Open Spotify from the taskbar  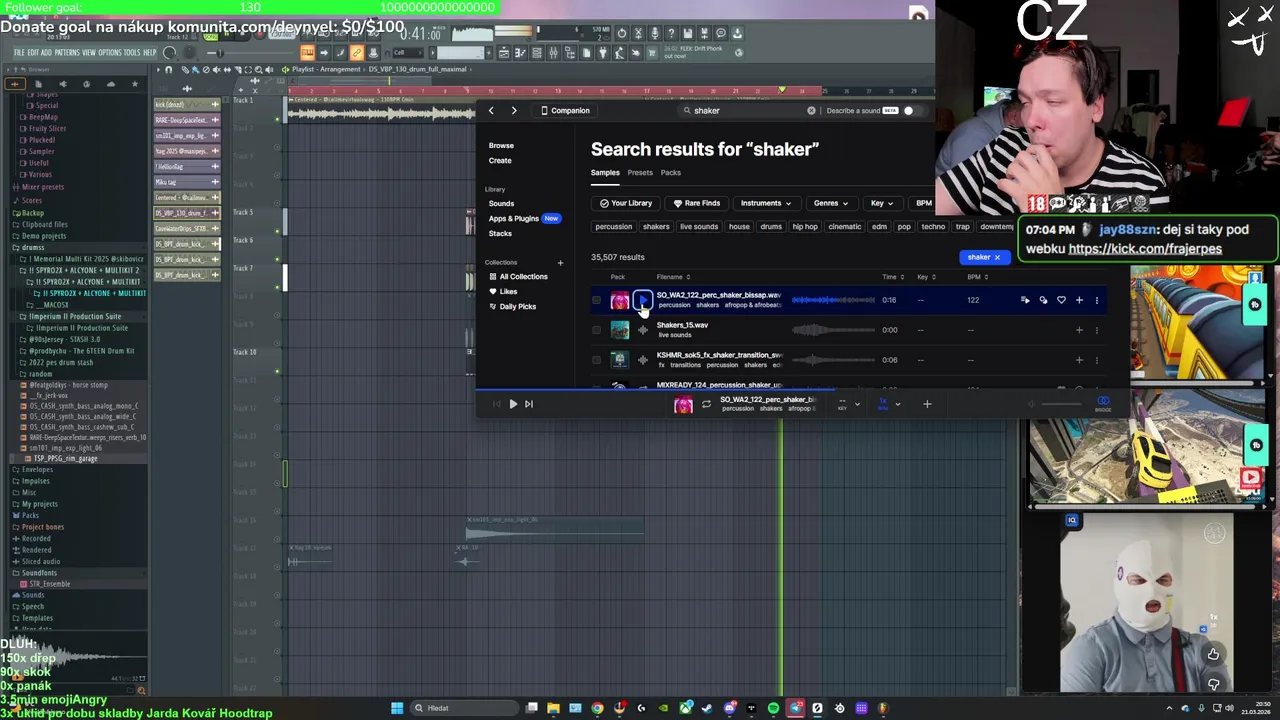[x=773, y=708]
